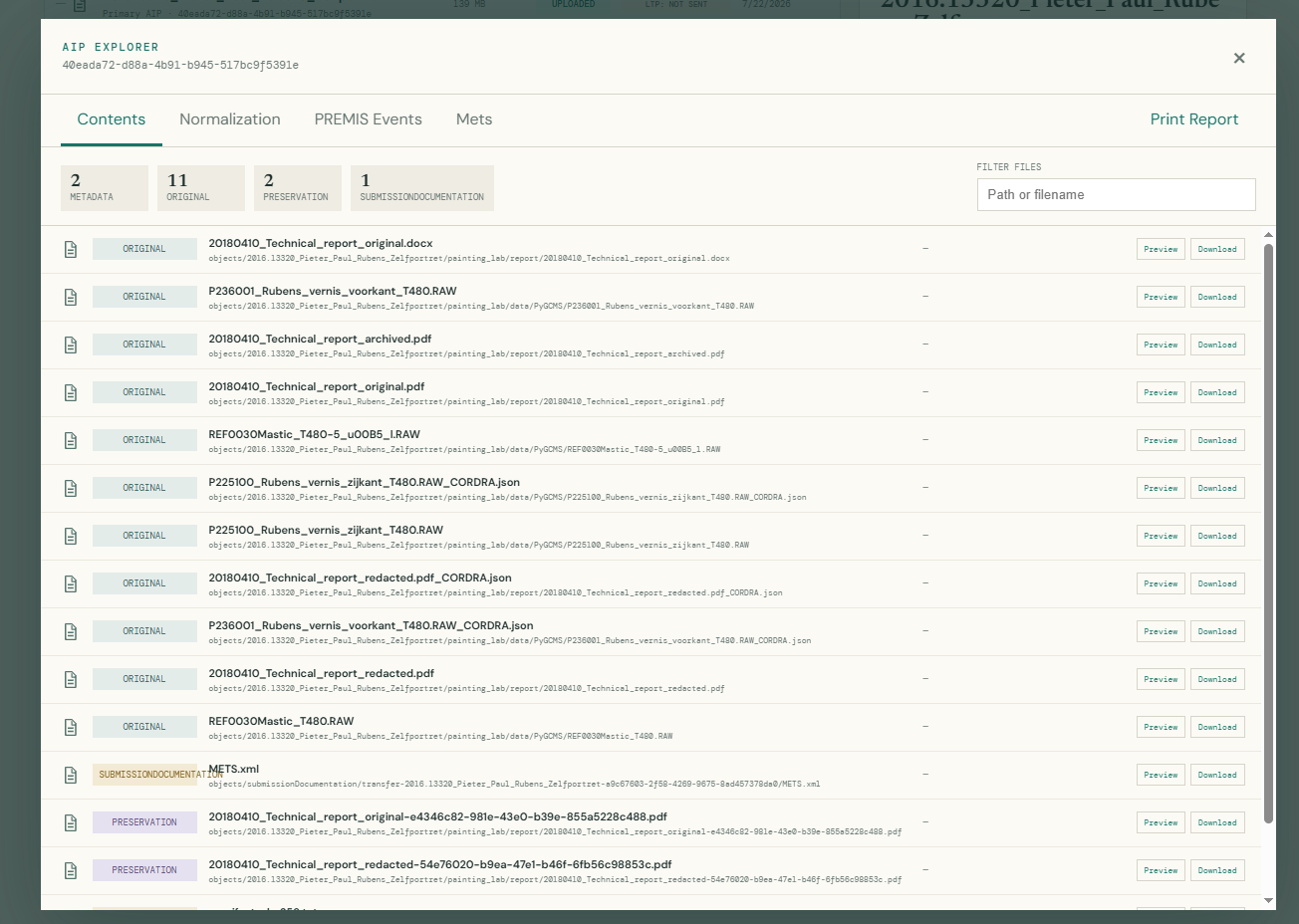Preview Technical_report_archived.pdf
The width and height of the screenshot is (1299, 924).
pos(1161,345)
